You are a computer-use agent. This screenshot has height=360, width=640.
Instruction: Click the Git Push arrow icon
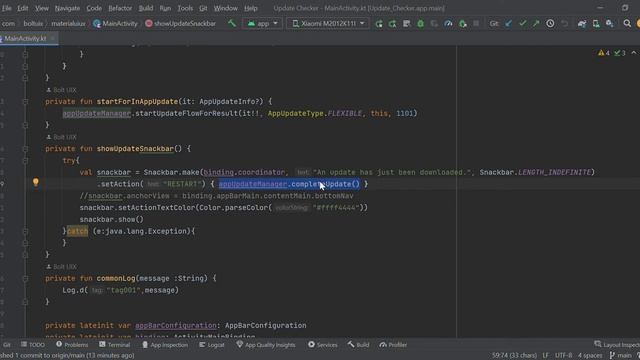coord(536,24)
